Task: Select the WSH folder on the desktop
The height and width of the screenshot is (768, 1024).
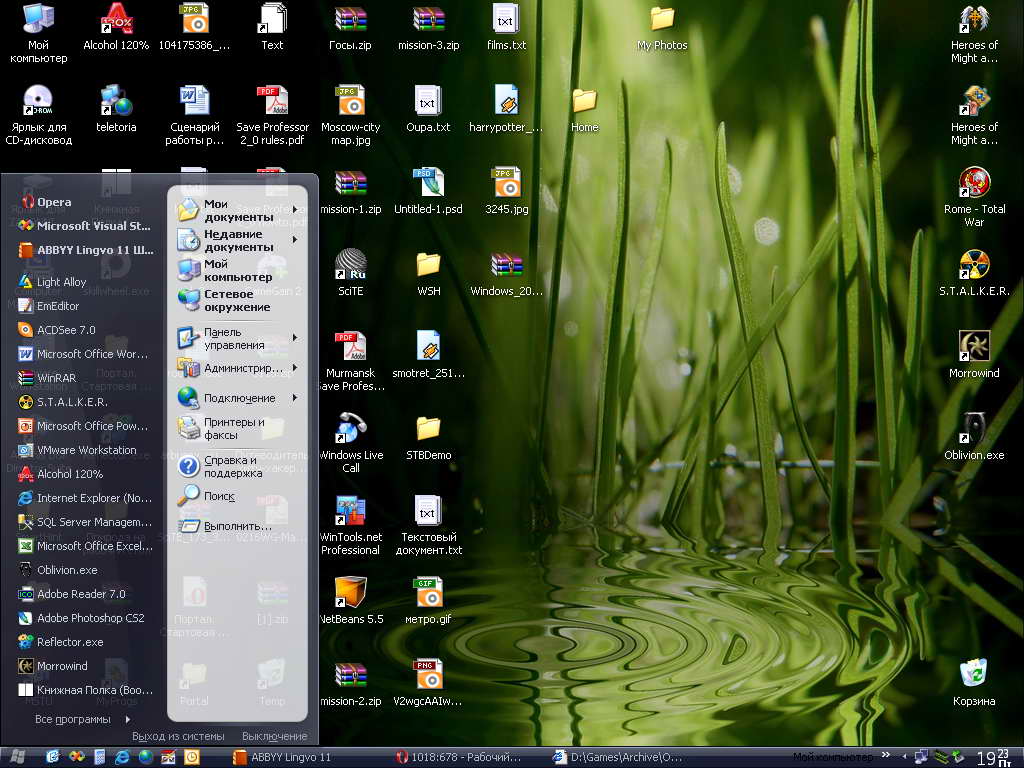Action: point(428,273)
